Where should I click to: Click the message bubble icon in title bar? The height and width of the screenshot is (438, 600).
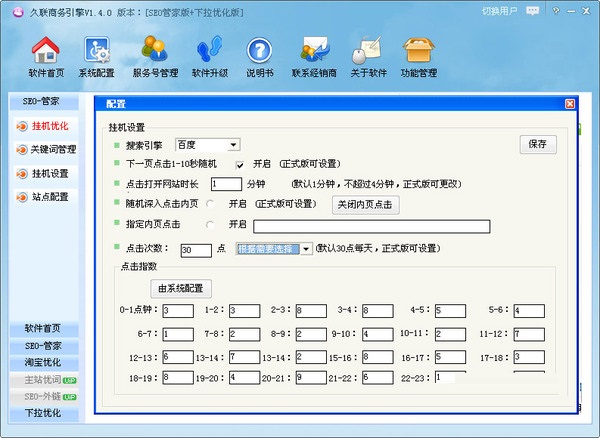coord(532,11)
